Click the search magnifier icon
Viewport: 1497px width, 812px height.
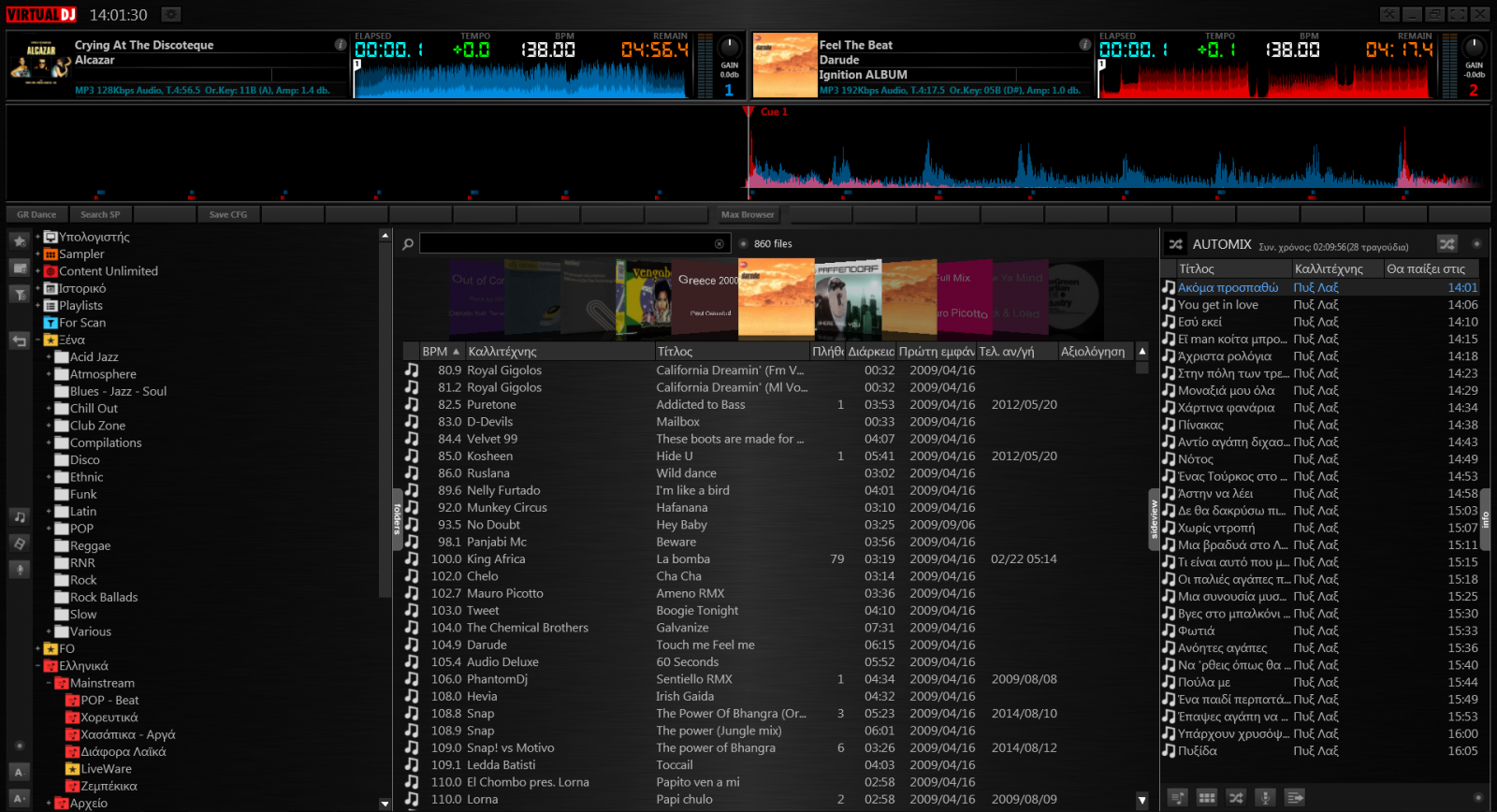408,244
